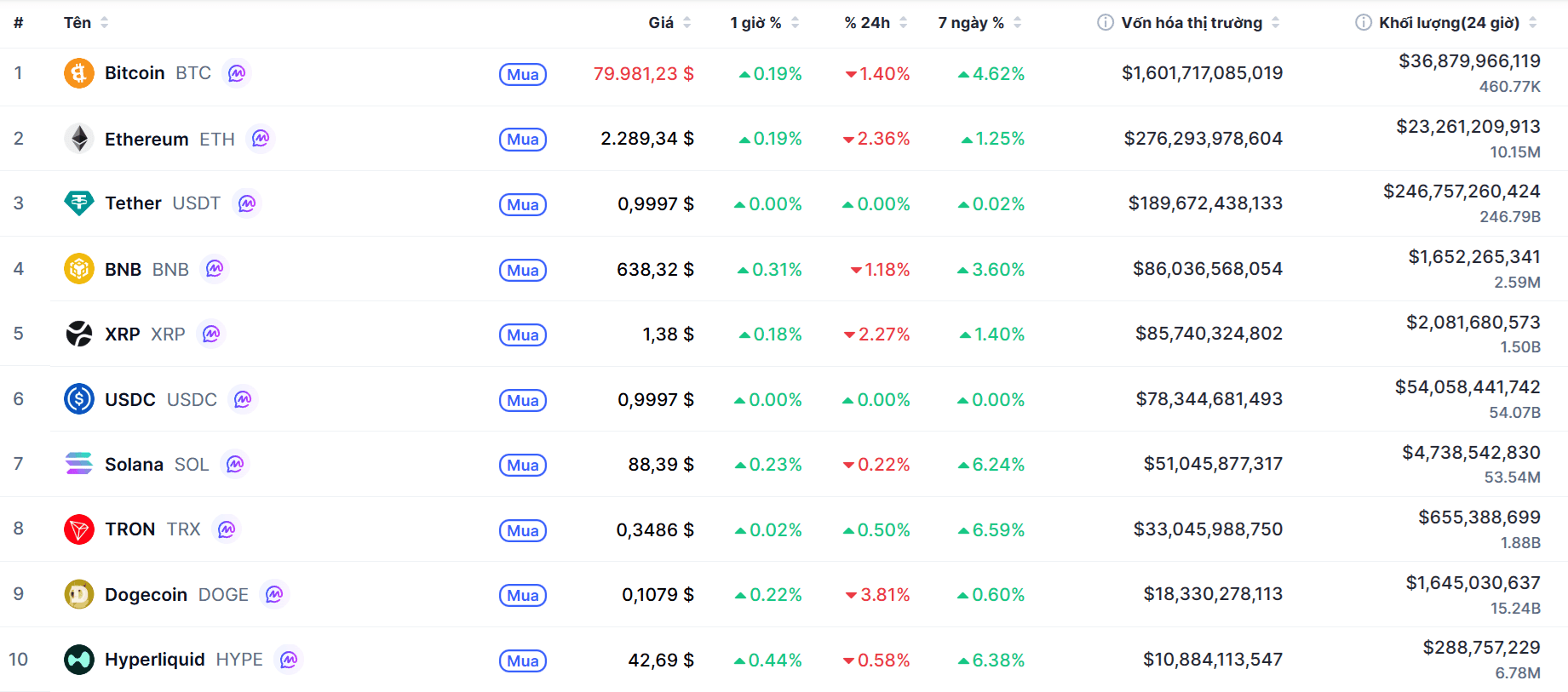Image resolution: width=1568 pixels, height=692 pixels.
Task: Click Mua button for Hyperliquid
Action: (523, 661)
